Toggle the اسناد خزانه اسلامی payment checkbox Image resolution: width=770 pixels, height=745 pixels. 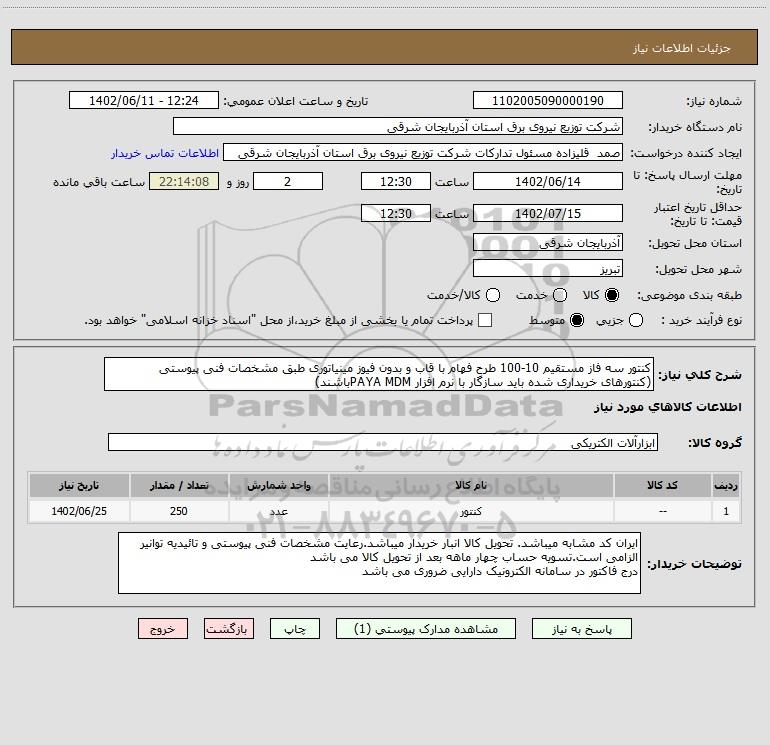pos(485,320)
